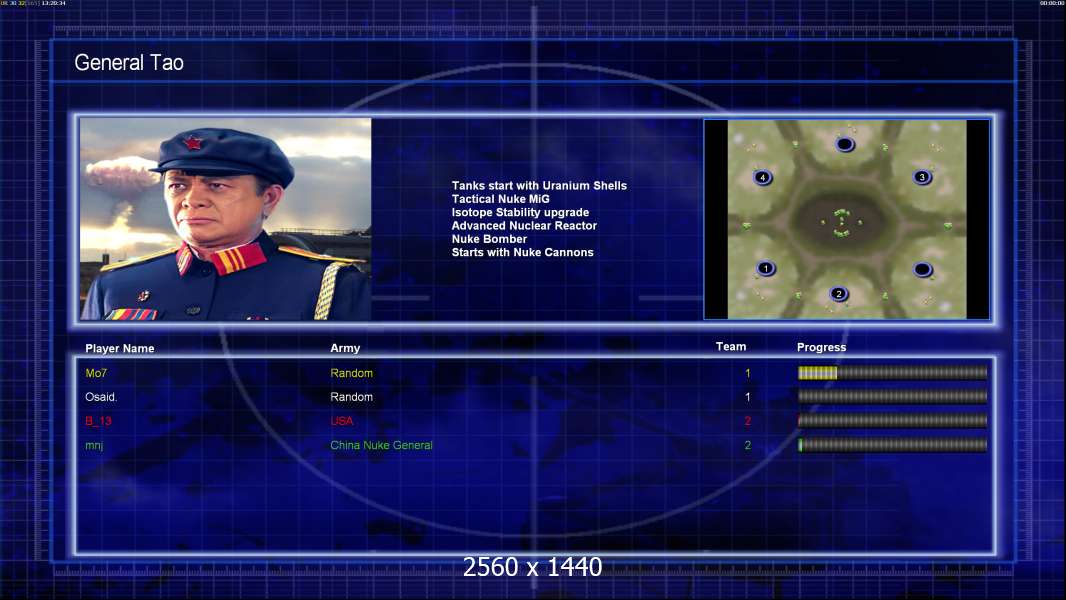Select player name 'Mo7'
1066x600 pixels.
click(96, 373)
